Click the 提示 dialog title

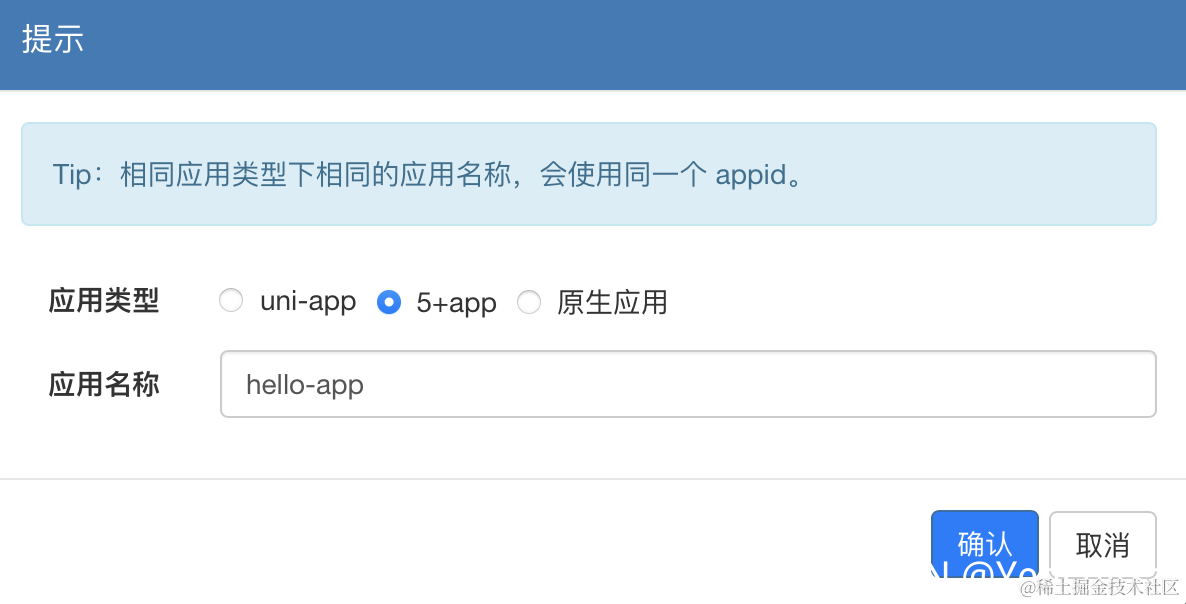52,39
